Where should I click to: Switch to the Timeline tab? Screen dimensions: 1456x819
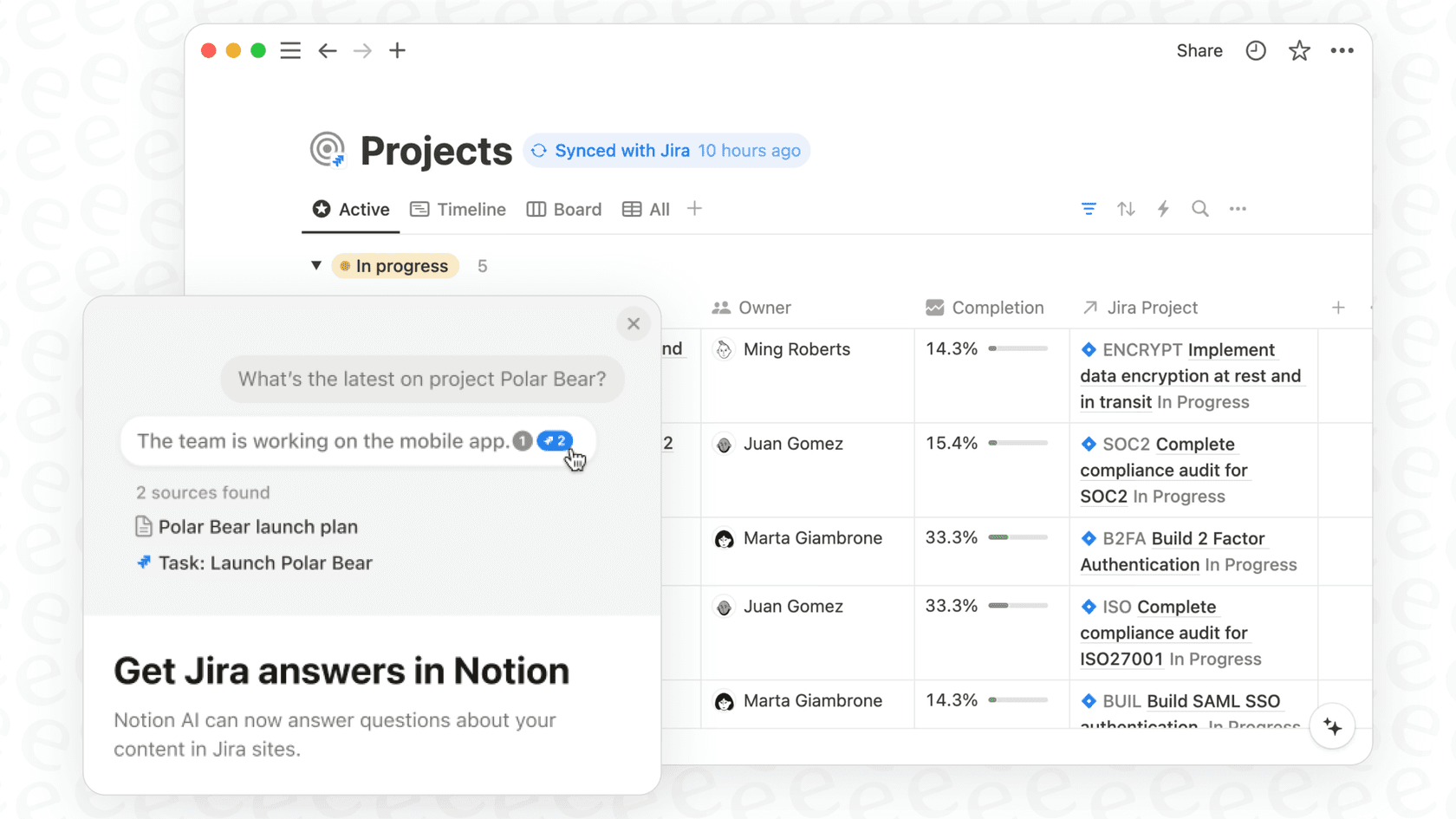point(458,209)
